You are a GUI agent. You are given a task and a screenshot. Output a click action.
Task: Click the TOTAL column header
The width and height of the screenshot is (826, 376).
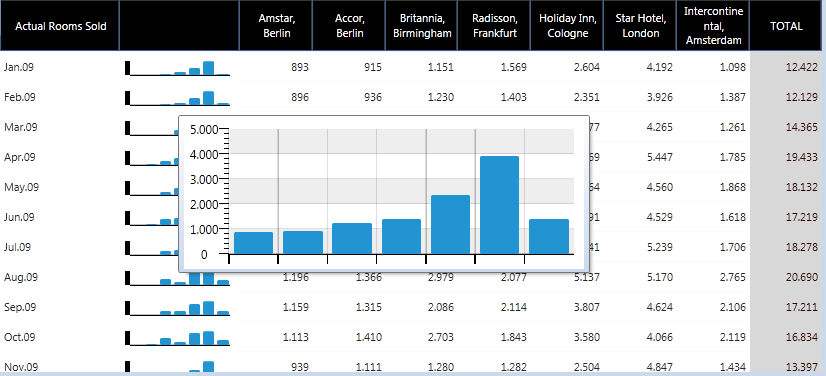click(x=786, y=26)
